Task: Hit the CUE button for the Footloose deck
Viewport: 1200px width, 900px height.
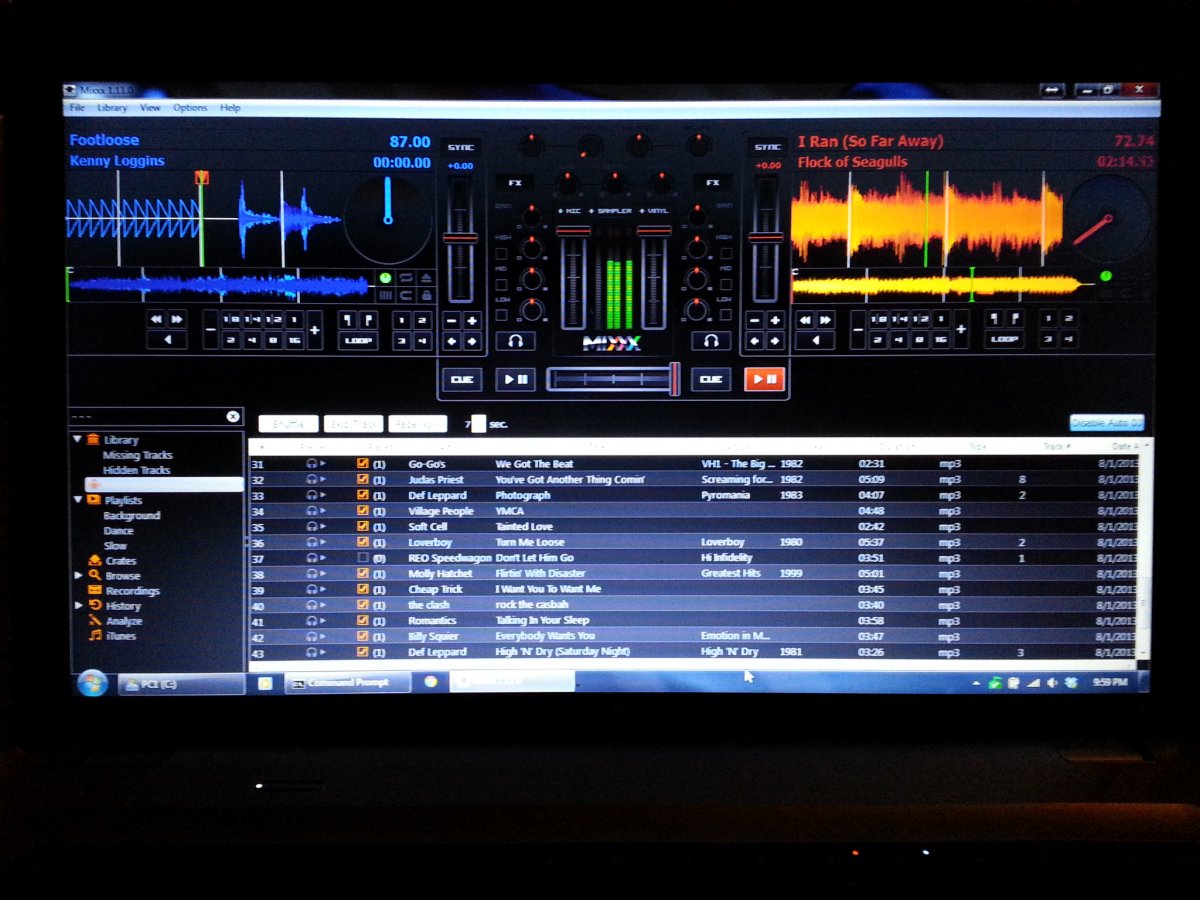Action: tap(462, 380)
